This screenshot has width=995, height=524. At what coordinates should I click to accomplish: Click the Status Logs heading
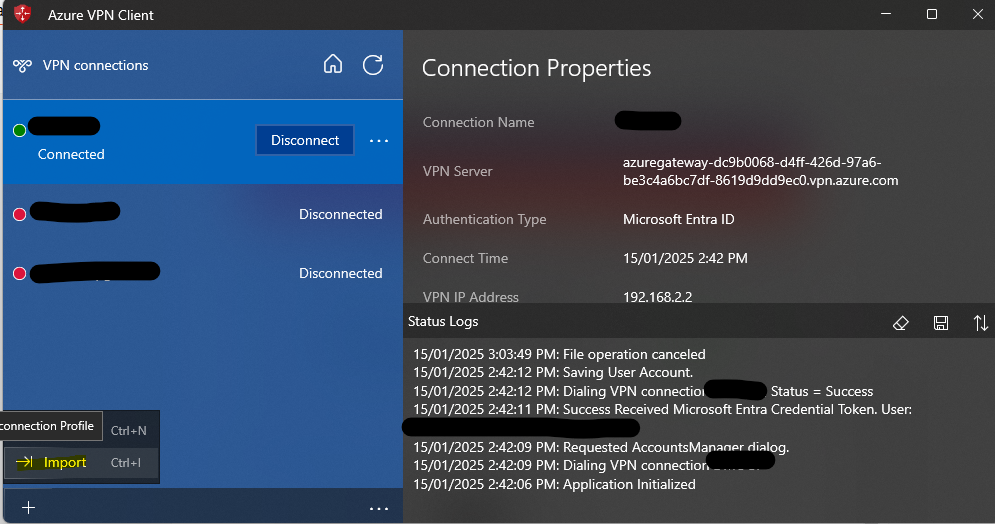[x=443, y=322]
